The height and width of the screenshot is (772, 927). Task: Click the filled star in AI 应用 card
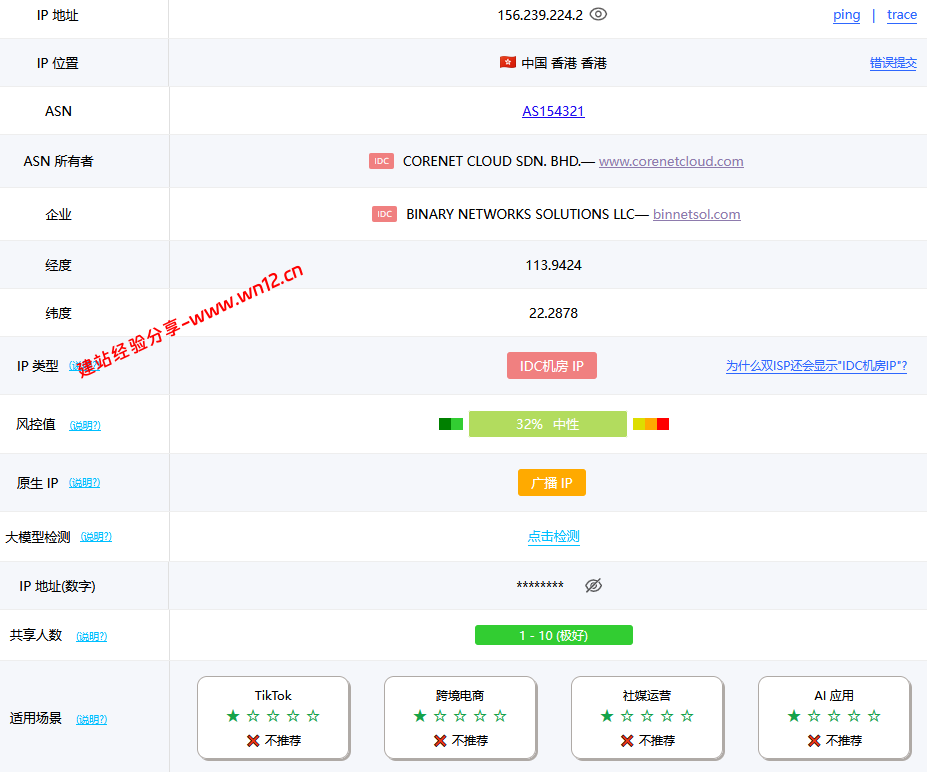click(x=794, y=716)
